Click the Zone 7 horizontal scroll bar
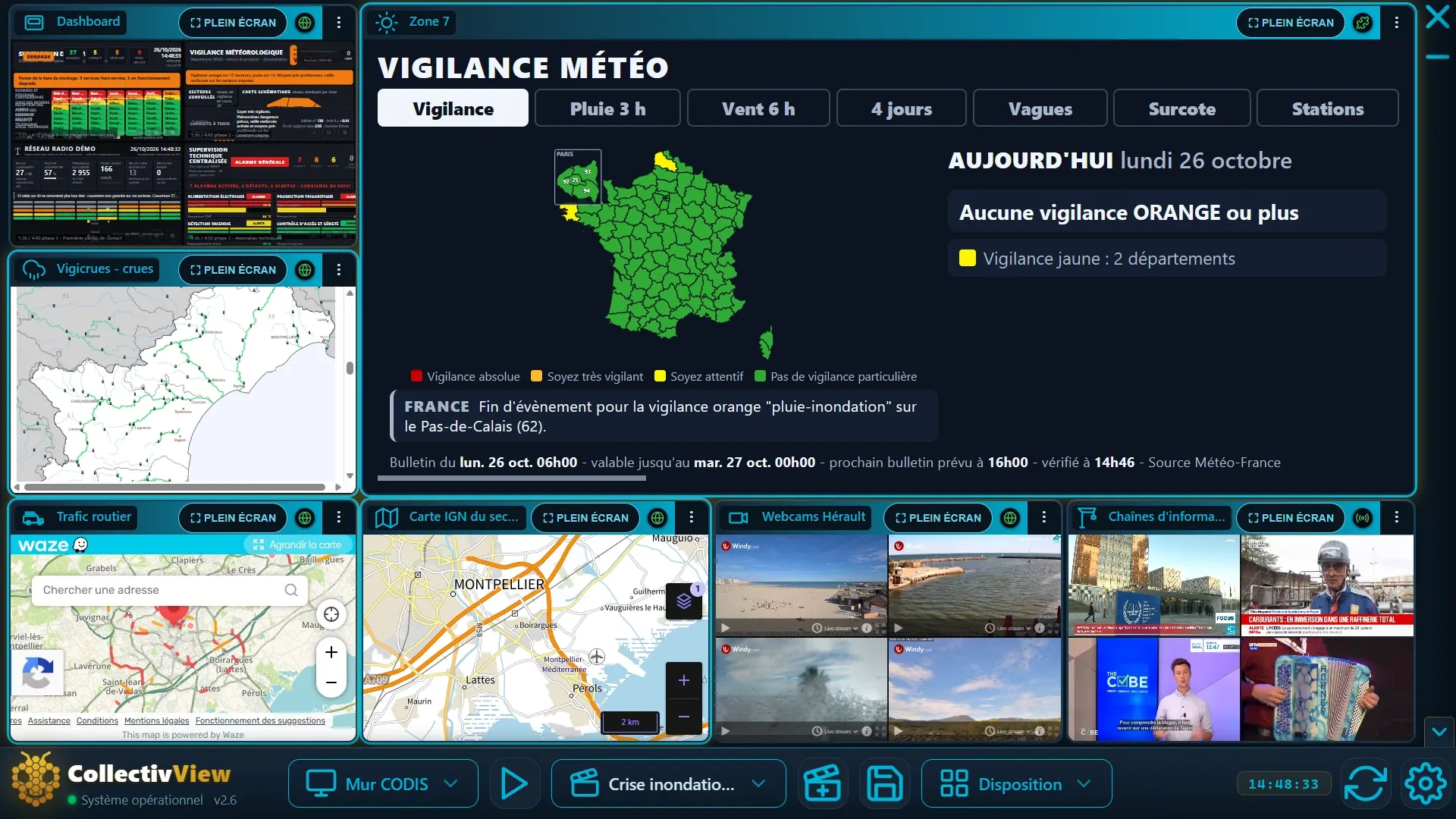The width and height of the screenshot is (1456, 819). click(x=512, y=478)
